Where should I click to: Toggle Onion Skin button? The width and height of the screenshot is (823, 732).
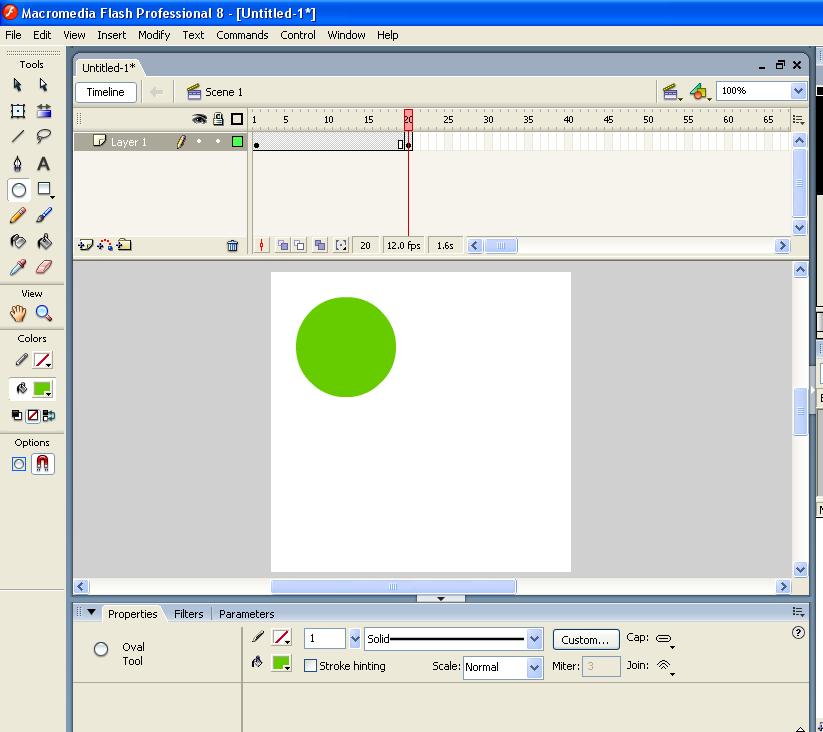click(x=283, y=245)
